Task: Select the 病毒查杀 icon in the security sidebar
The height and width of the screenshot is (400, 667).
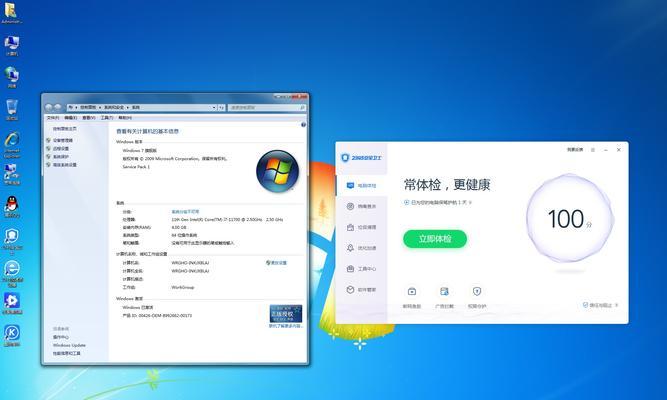Action: [x=350, y=206]
